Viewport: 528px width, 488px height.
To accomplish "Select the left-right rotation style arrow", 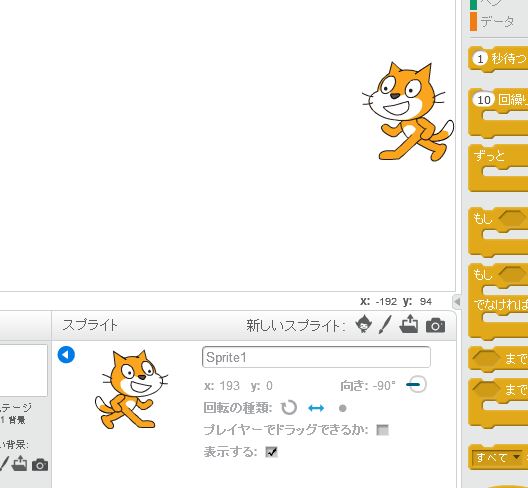I will 316,408.
